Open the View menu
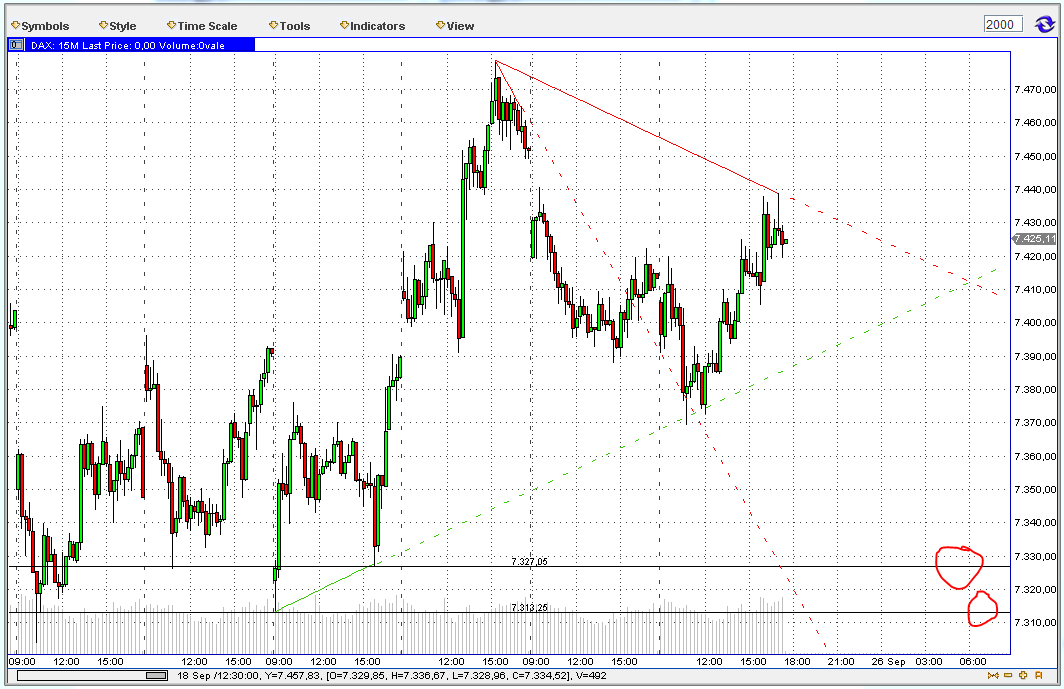 455,26
